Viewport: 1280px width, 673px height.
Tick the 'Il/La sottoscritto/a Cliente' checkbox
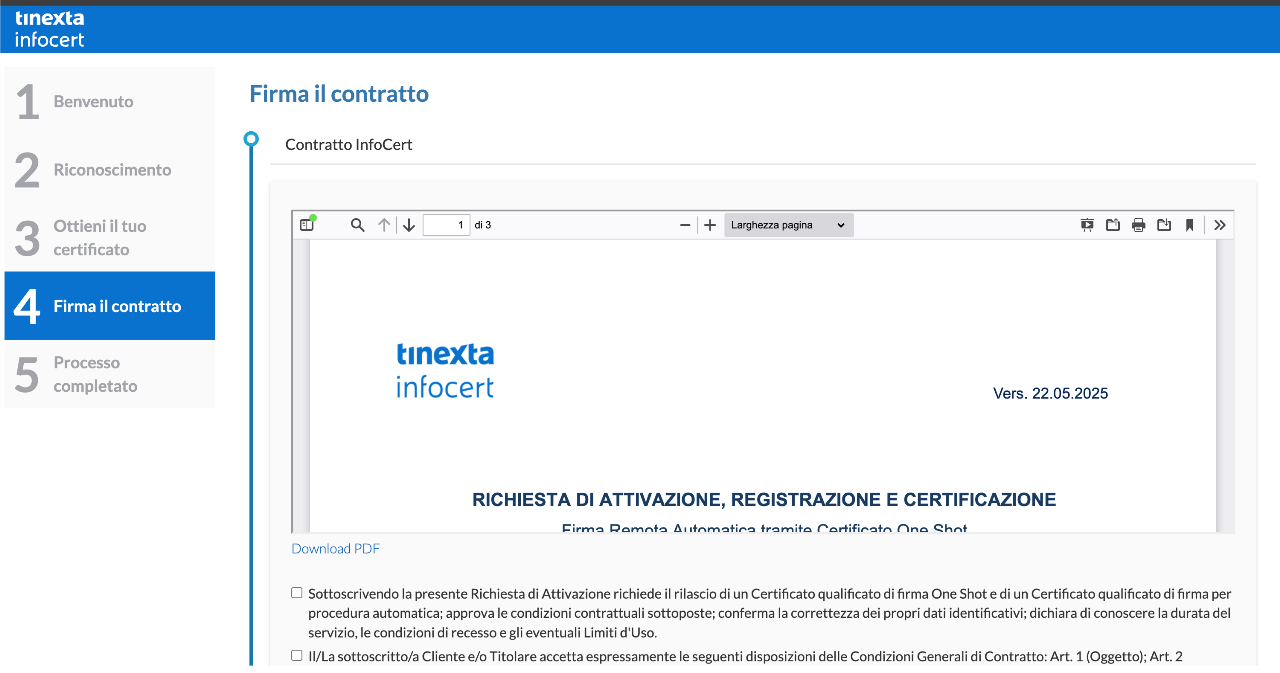(296, 656)
